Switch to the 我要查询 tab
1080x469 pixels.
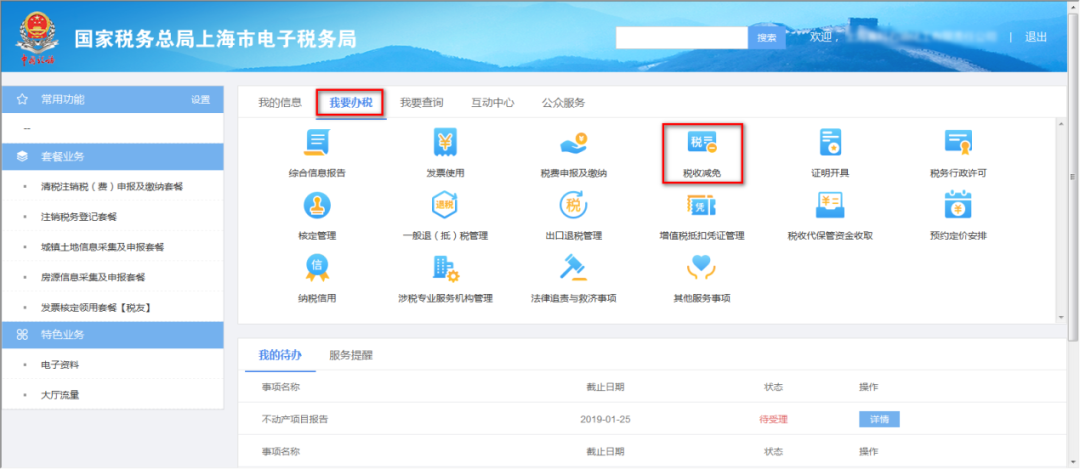tap(422, 103)
